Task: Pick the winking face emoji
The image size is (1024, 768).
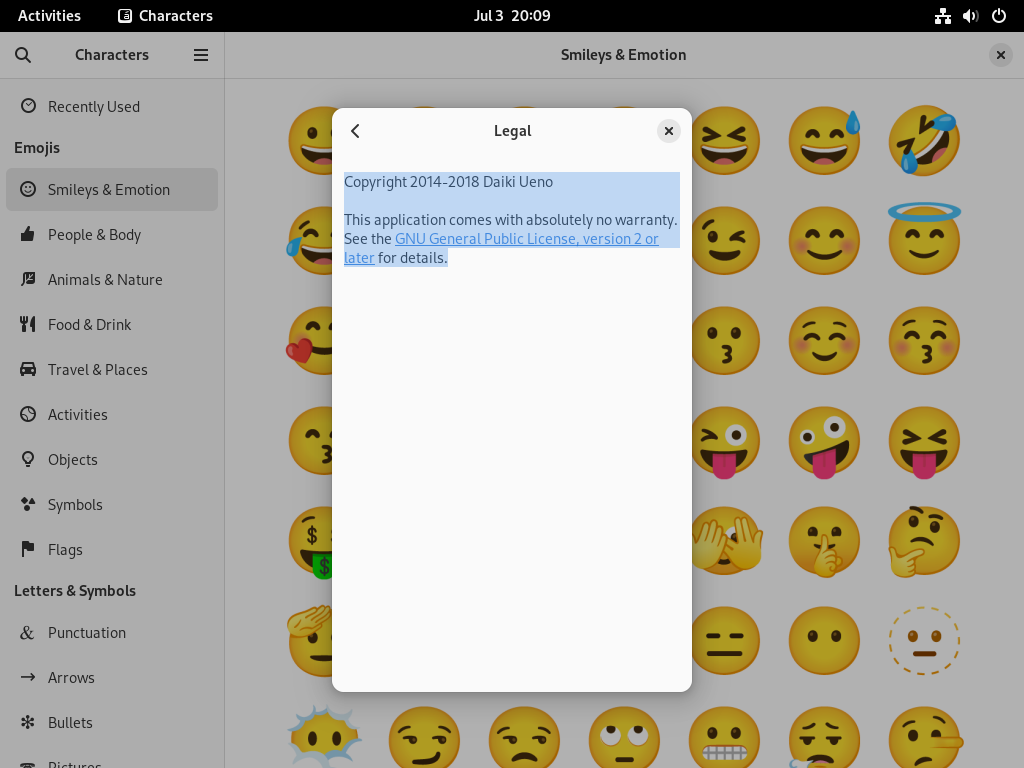Action: click(725, 241)
